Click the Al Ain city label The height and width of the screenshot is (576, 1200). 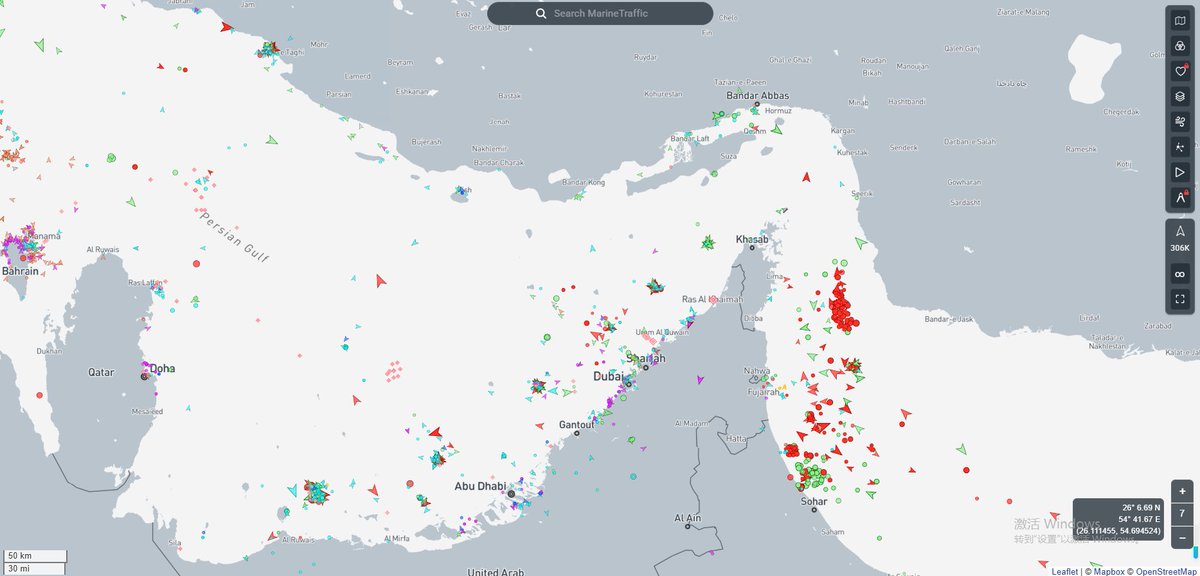point(688,517)
